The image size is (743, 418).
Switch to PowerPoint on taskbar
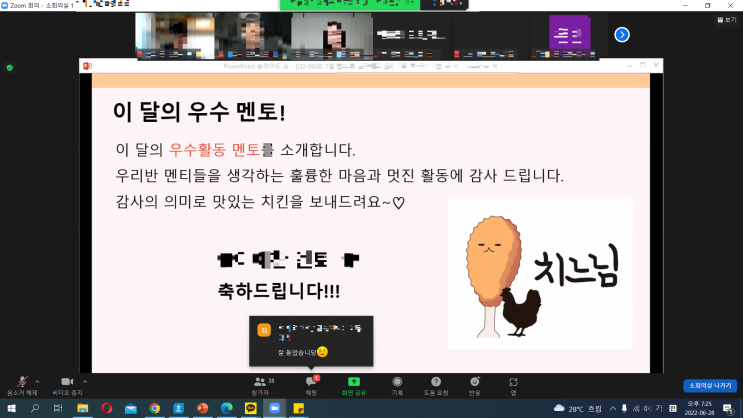[x=202, y=408]
